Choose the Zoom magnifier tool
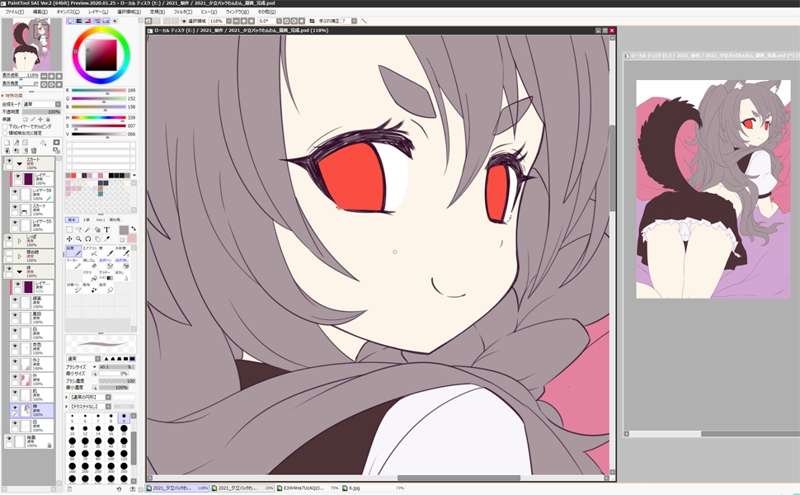 pyautogui.click(x=79, y=239)
